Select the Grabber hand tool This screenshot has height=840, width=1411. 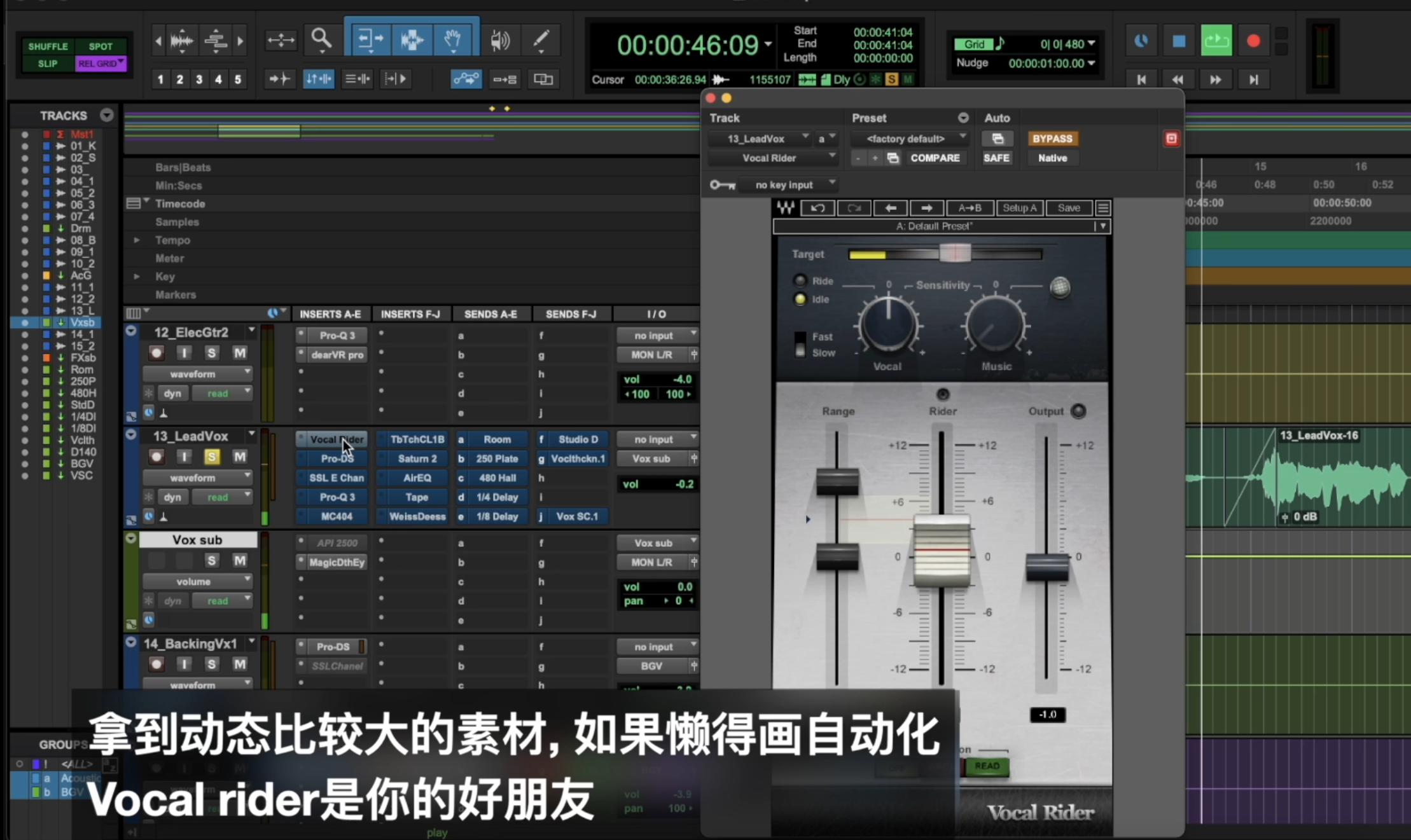tap(452, 40)
